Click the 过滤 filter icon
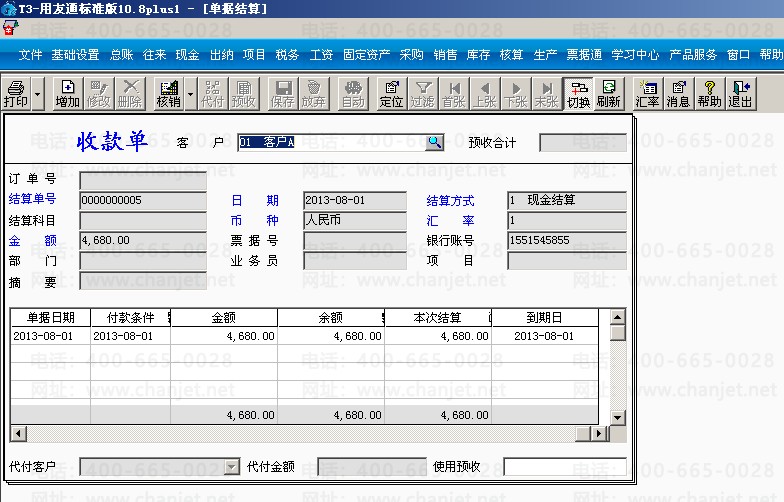The width and height of the screenshot is (784, 502). [422, 94]
